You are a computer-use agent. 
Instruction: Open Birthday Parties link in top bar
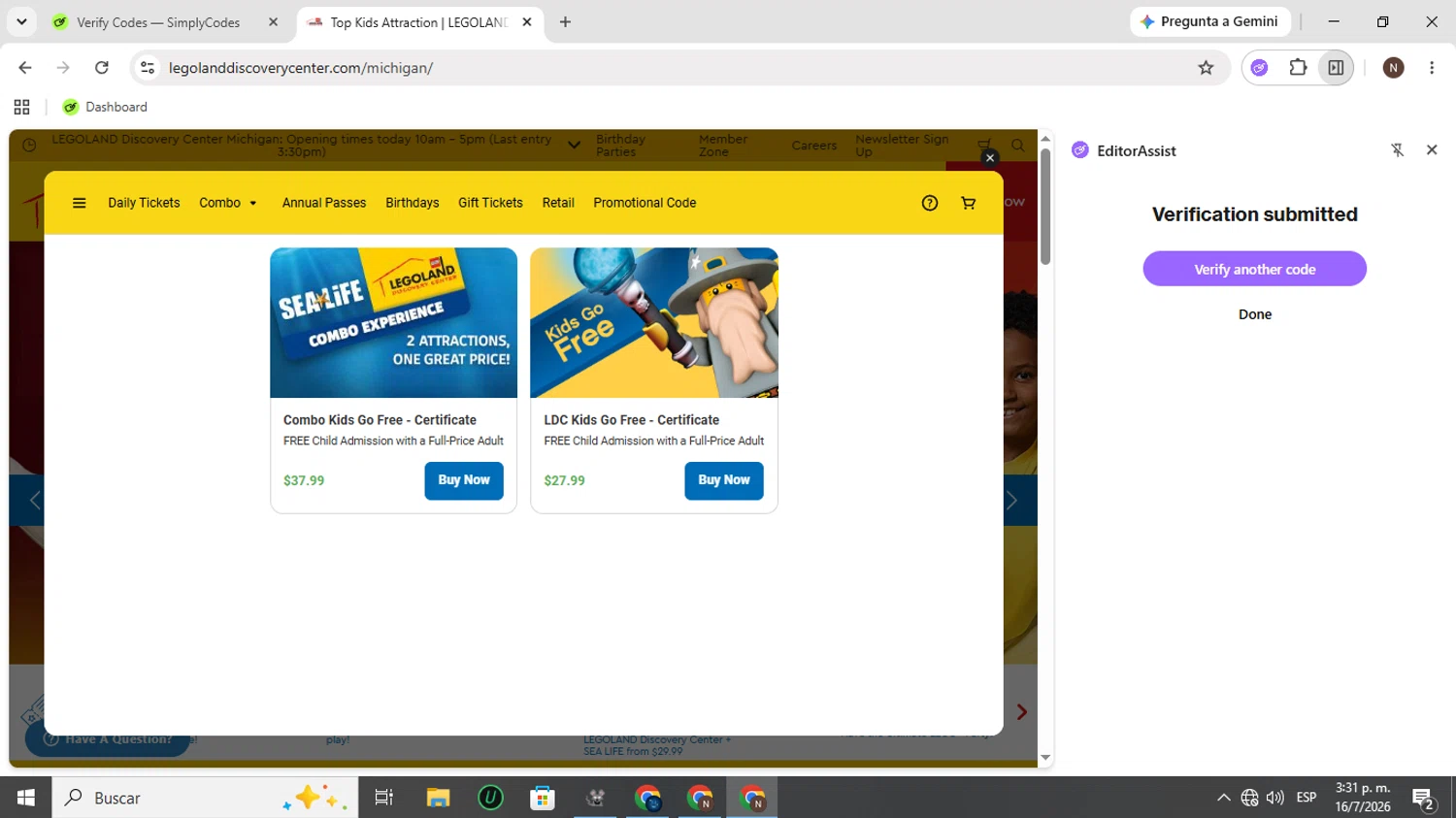click(620, 146)
